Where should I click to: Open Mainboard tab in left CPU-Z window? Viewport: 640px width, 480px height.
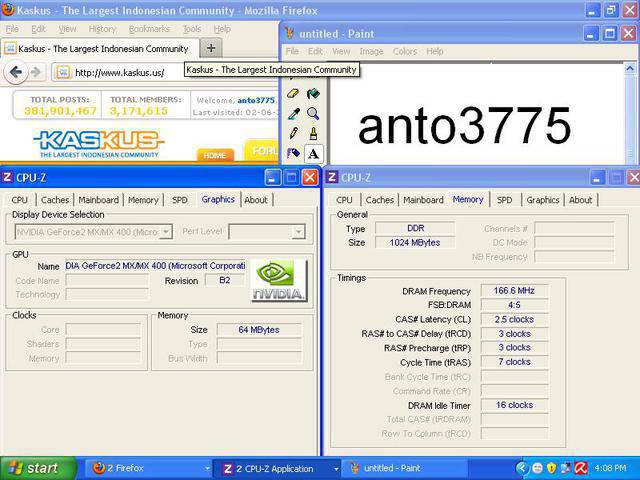coord(98,200)
